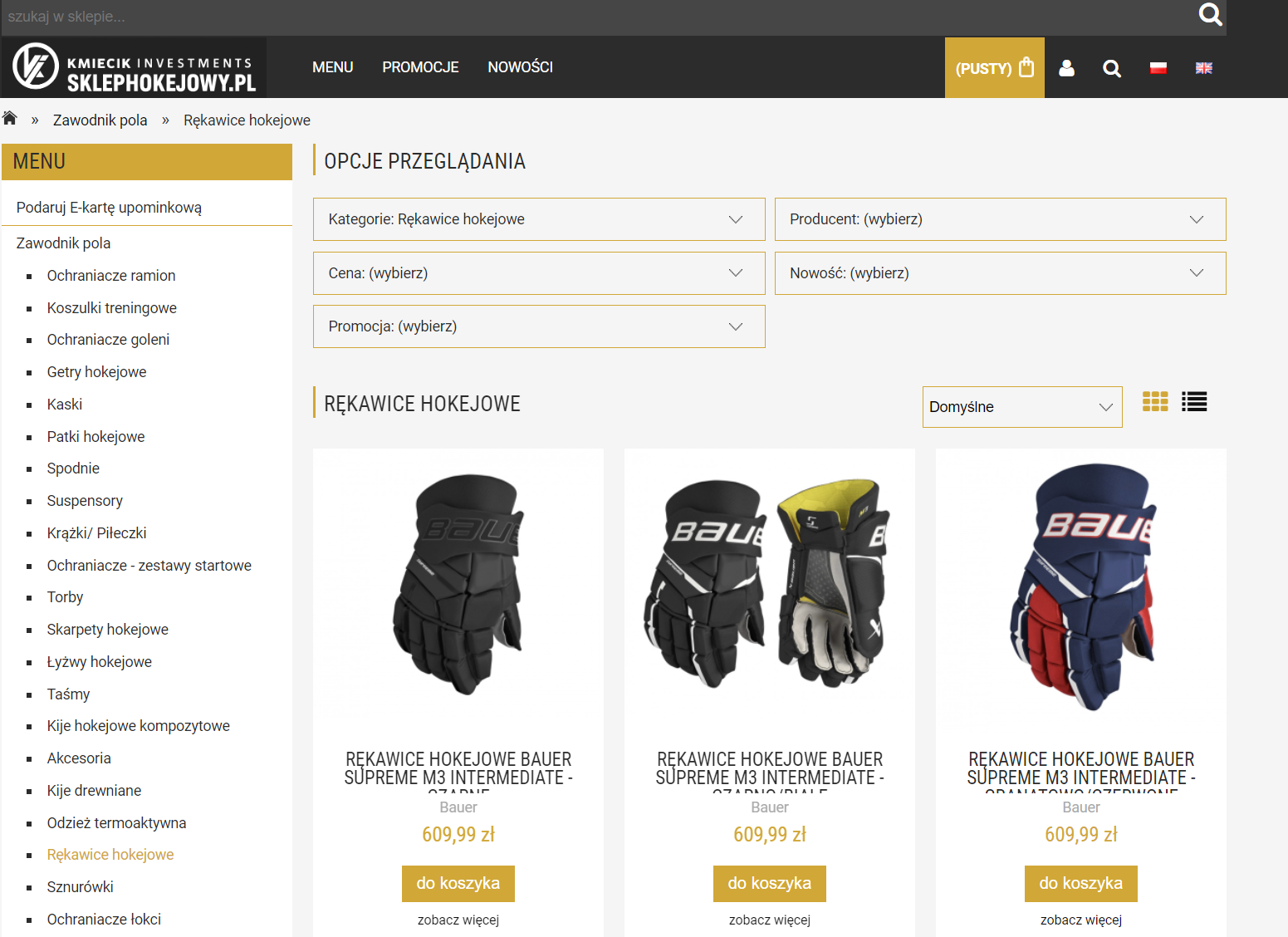
Task: Open the PROMOCJE menu item
Action: coord(420,67)
